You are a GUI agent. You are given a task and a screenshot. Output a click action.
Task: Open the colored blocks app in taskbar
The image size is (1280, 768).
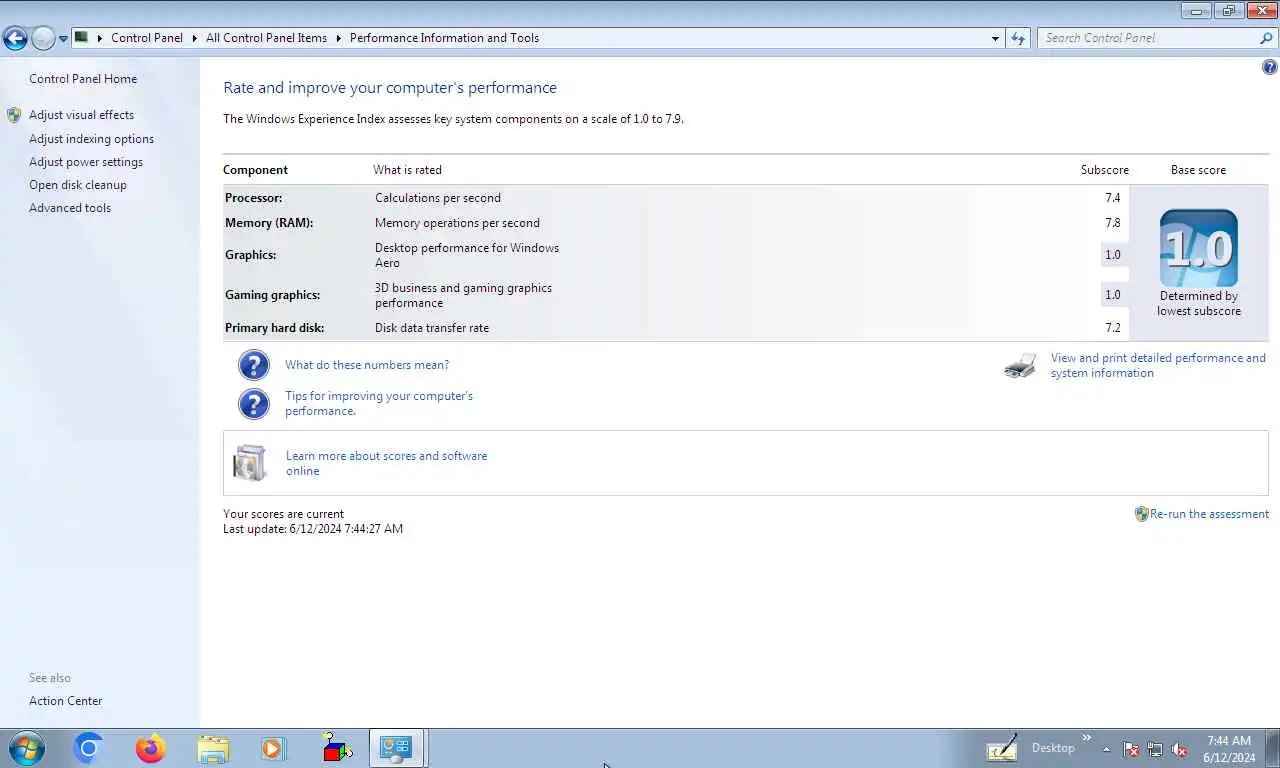(x=337, y=748)
